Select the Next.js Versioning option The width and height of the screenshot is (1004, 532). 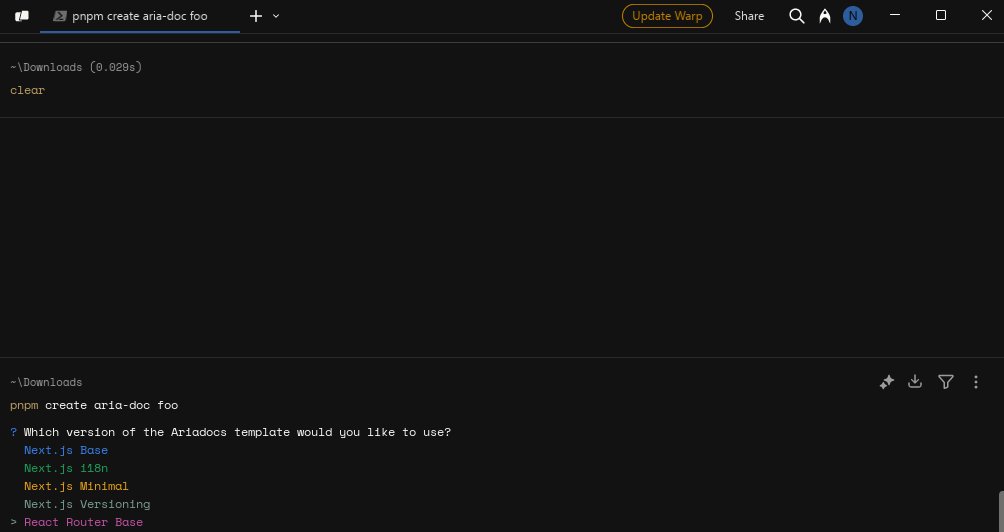click(87, 504)
